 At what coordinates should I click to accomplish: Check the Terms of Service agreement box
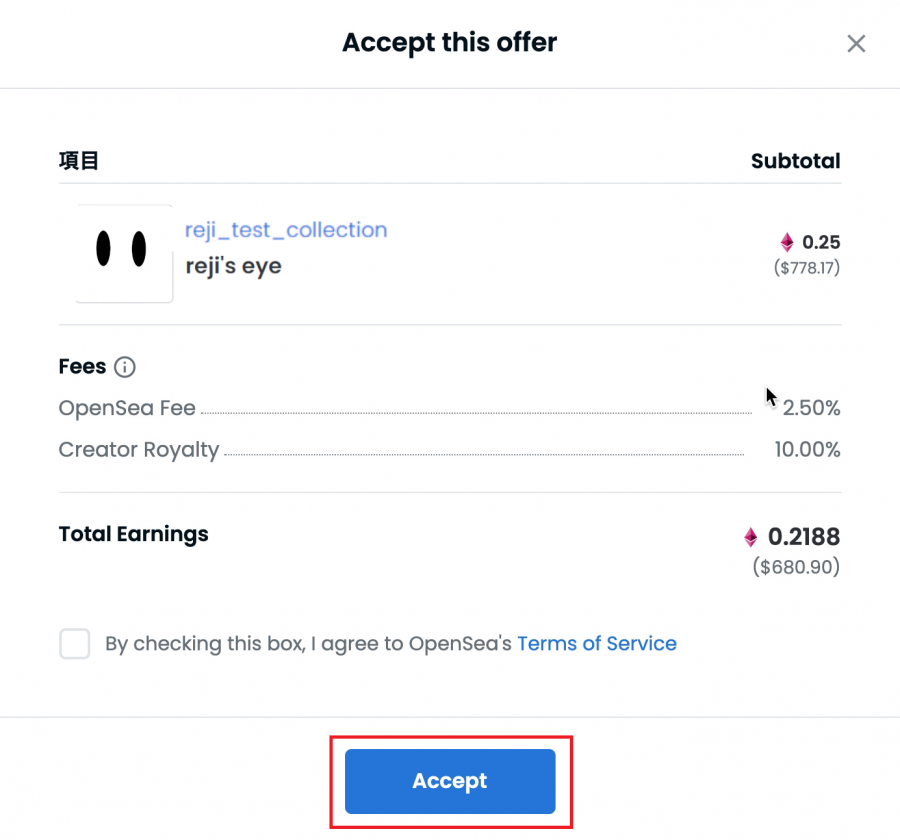coord(75,644)
